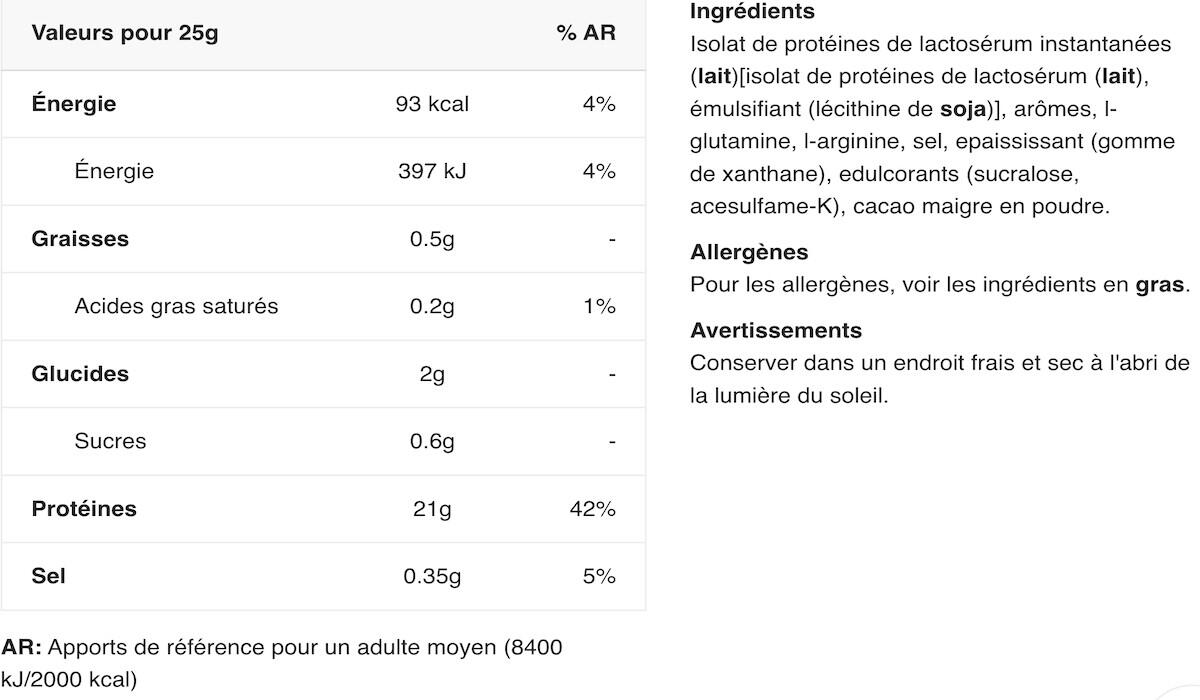Viewport: 1200px width, 700px height.
Task: Select the bold "Énergie" row label
Action: 74,104
